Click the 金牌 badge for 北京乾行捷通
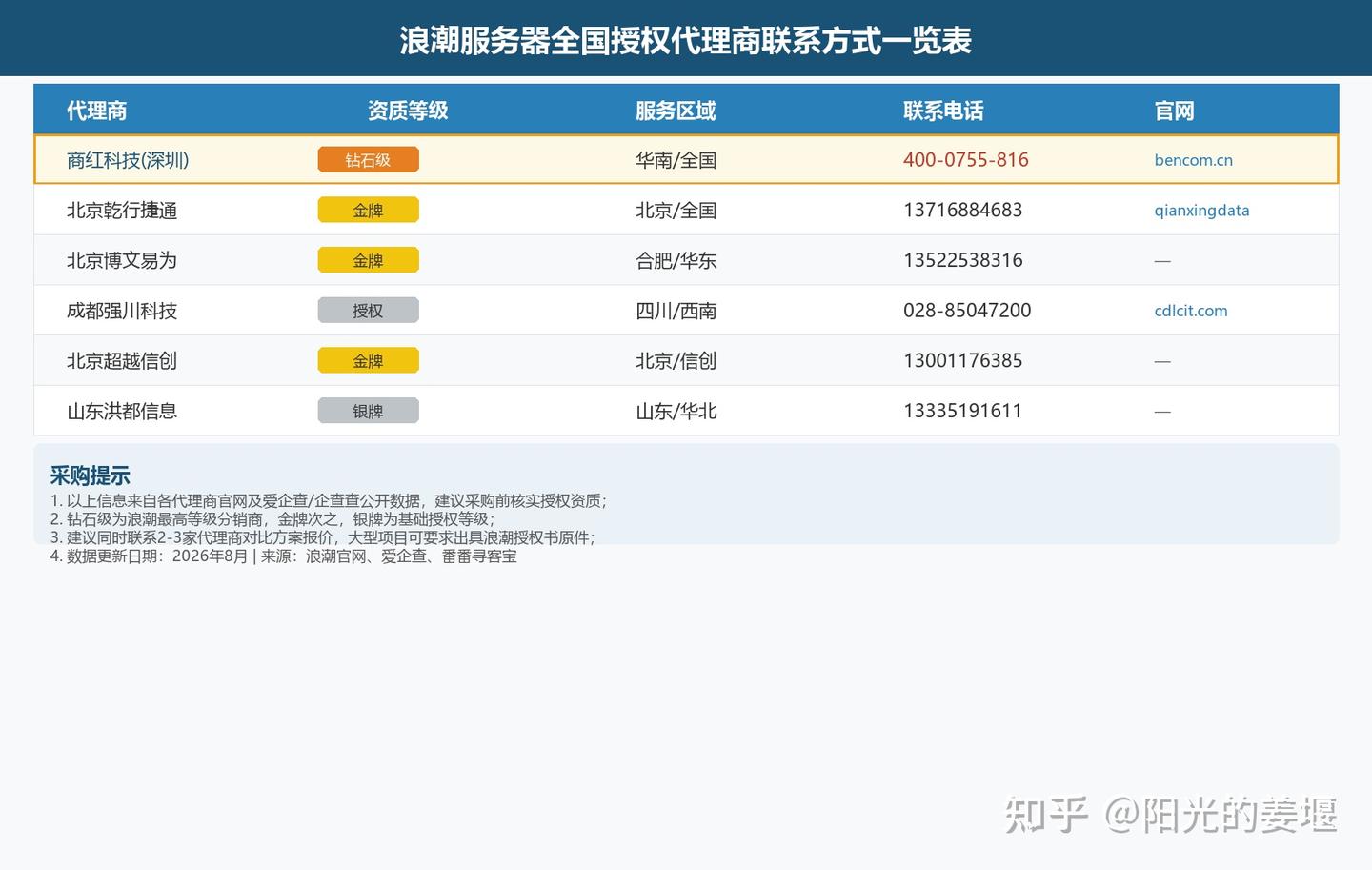 coord(368,211)
